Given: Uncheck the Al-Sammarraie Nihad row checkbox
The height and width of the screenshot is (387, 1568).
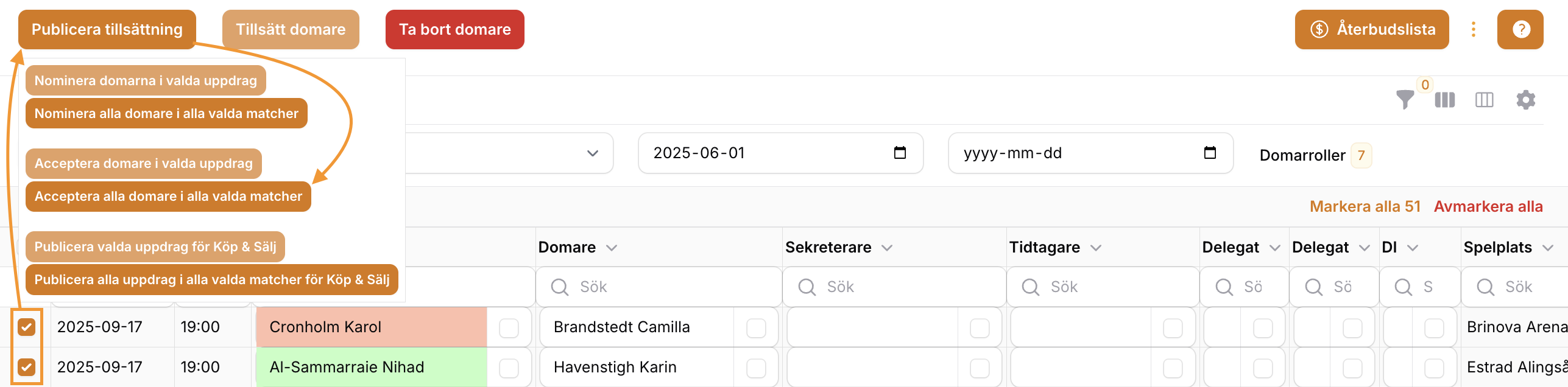Looking at the screenshot, I should click(26, 367).
